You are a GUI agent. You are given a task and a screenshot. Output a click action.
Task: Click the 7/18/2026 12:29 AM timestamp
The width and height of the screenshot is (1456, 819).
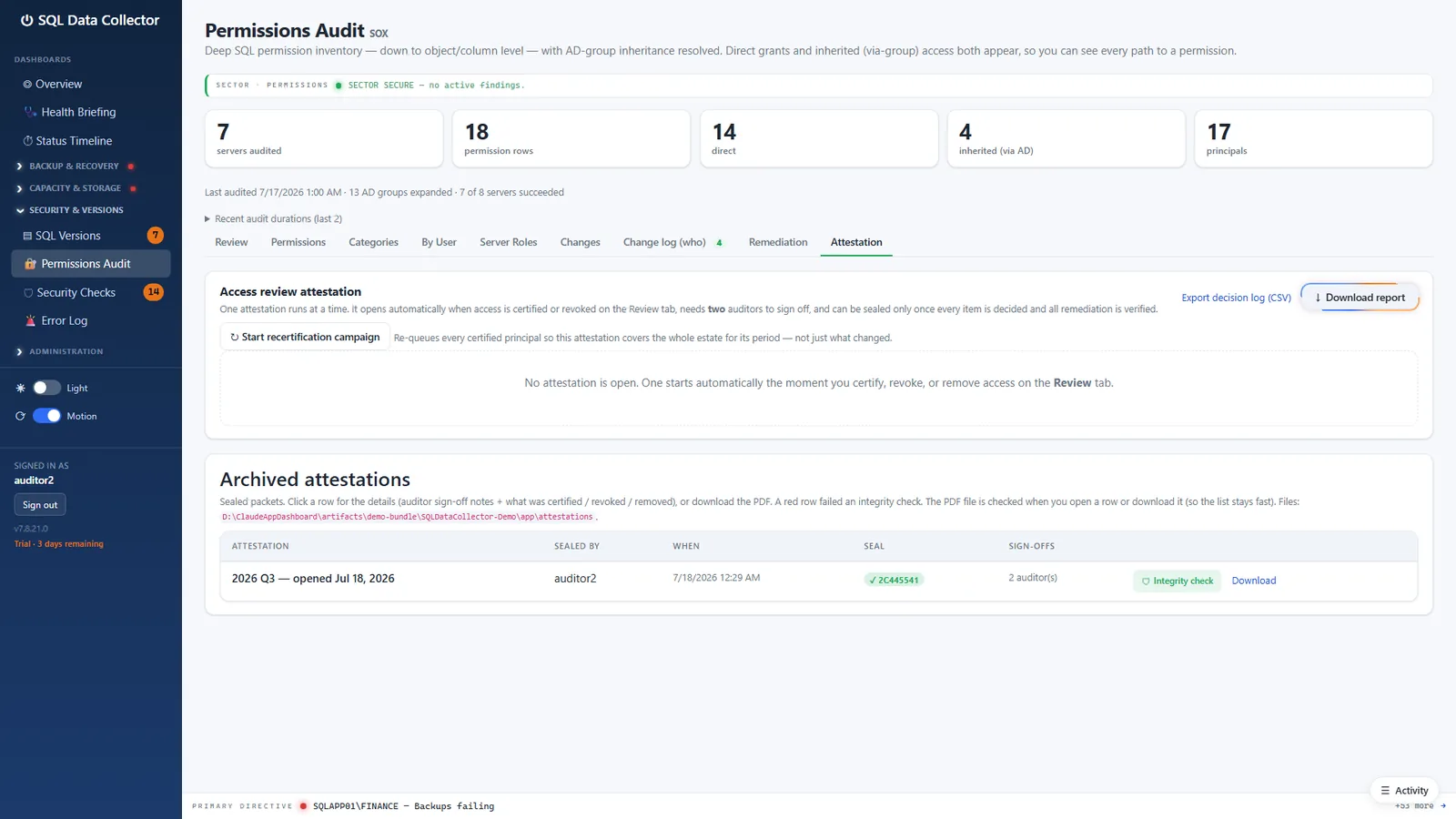point(716,578)
